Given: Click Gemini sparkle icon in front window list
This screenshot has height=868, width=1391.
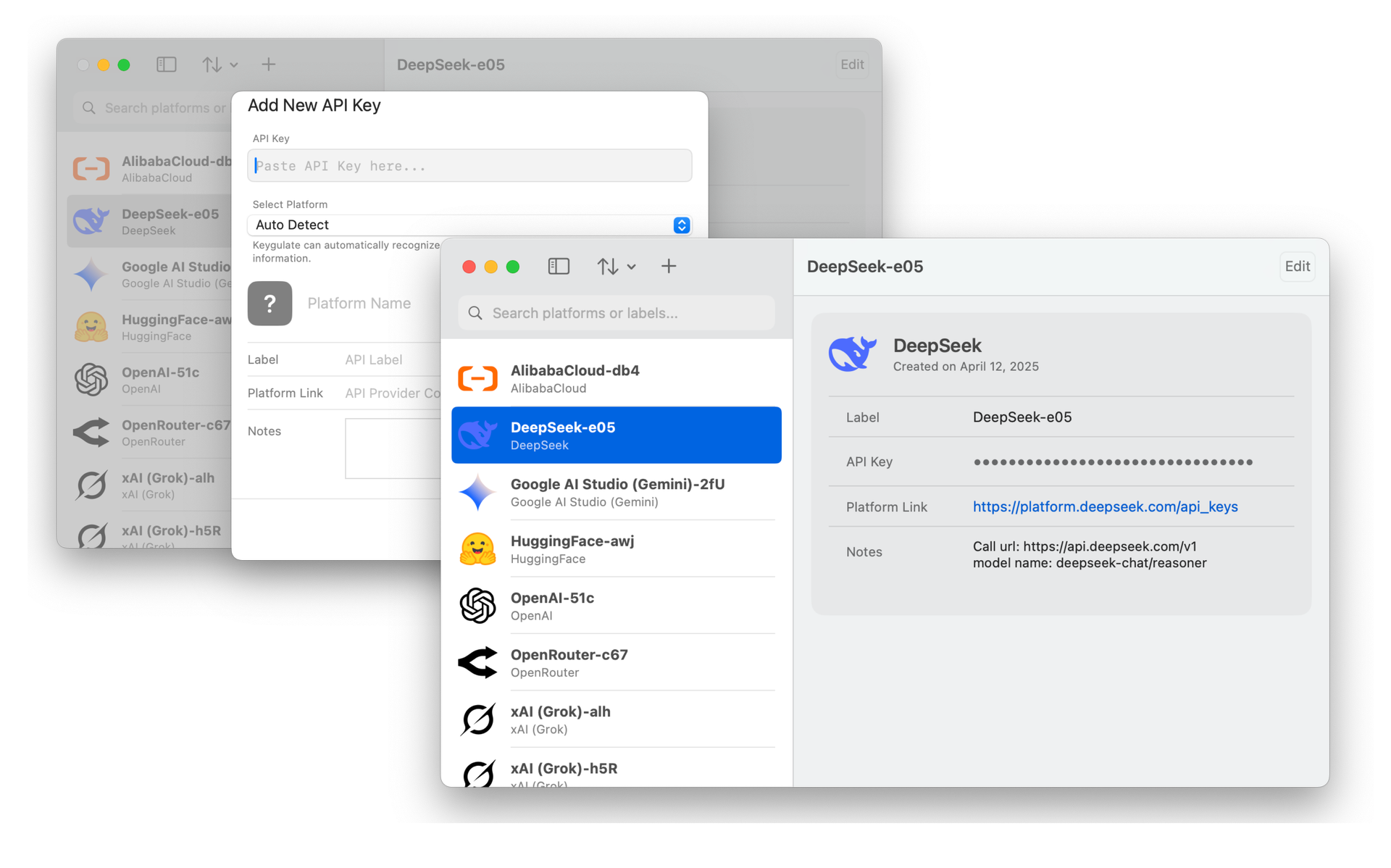Looking at the screenshot, I should pyautogui.click(x=477, y=492).
